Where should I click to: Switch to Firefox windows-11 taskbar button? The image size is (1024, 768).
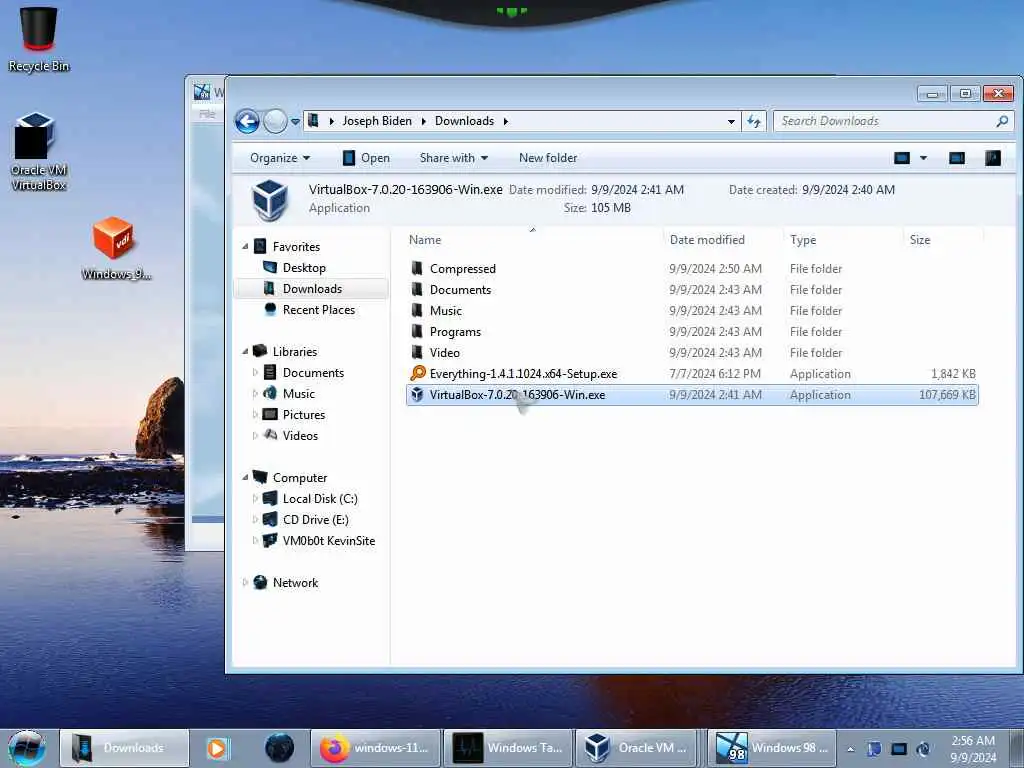[375, 748]
